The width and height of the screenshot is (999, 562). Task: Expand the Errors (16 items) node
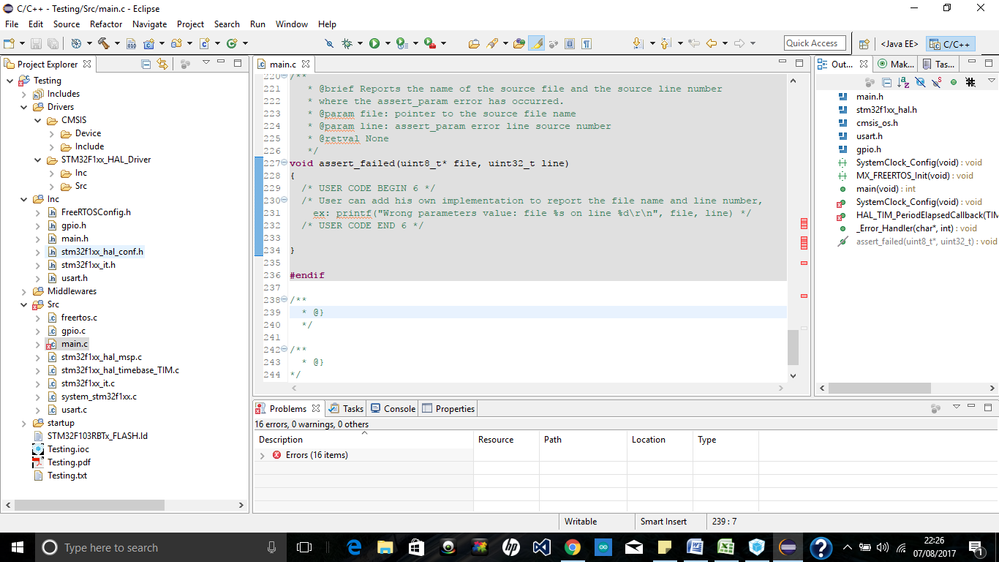(263, 455)
